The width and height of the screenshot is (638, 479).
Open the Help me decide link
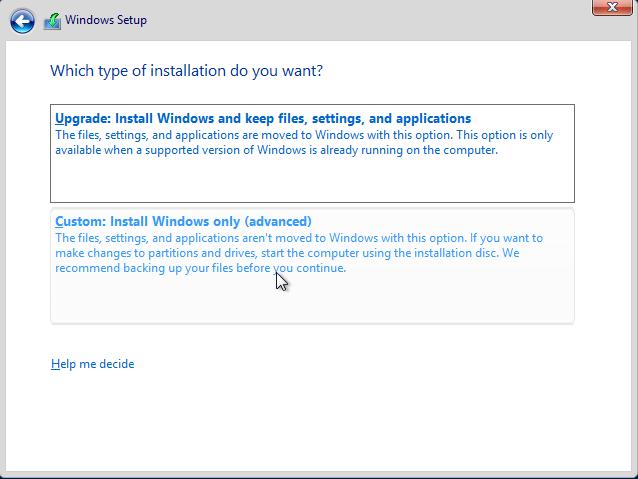pos(93,363)
